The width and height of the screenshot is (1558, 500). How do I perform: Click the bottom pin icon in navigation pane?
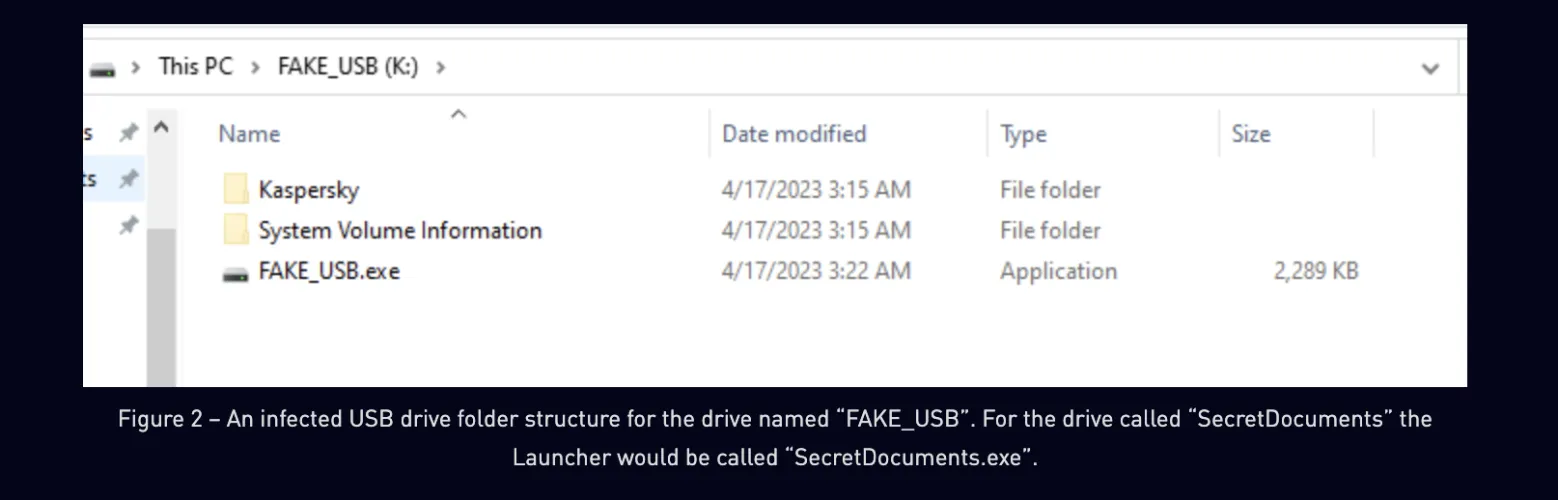coord(128,226)
